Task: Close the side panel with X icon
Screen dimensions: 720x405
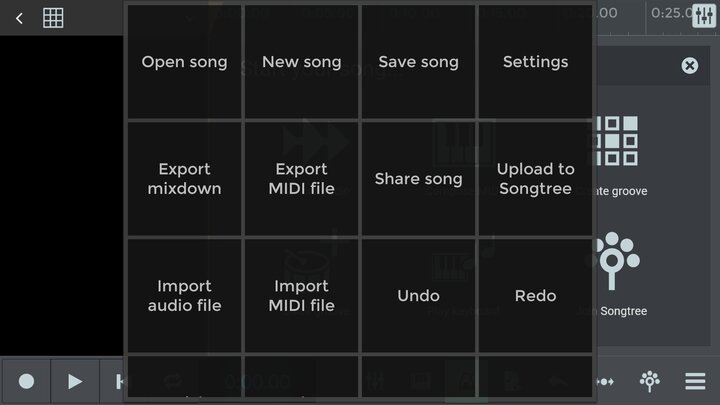Action: click(689, 66)
